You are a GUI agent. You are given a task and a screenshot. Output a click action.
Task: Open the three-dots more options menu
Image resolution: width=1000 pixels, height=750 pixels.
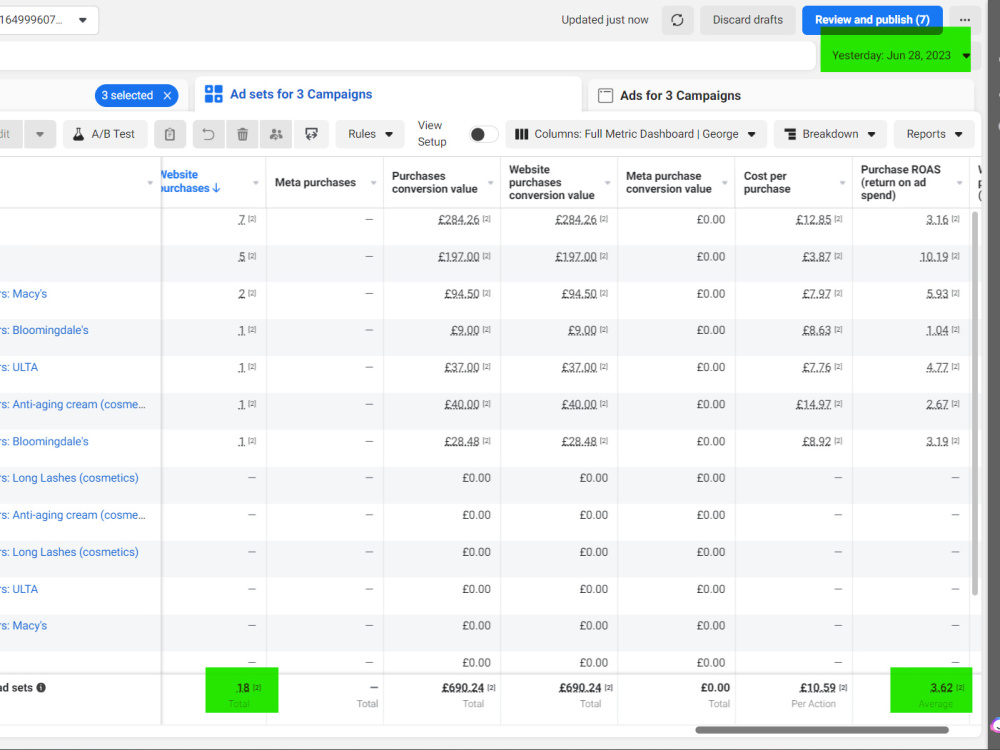pos(964,20)
